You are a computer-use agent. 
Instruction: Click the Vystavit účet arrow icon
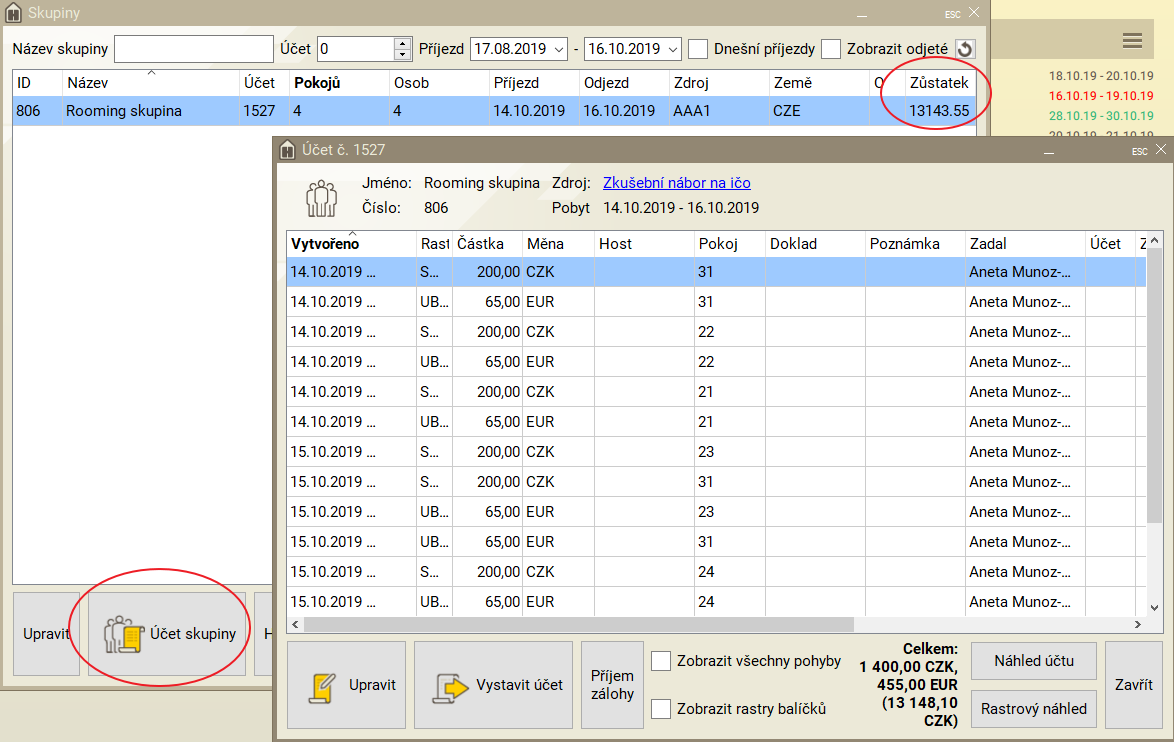tap(450, 686)
